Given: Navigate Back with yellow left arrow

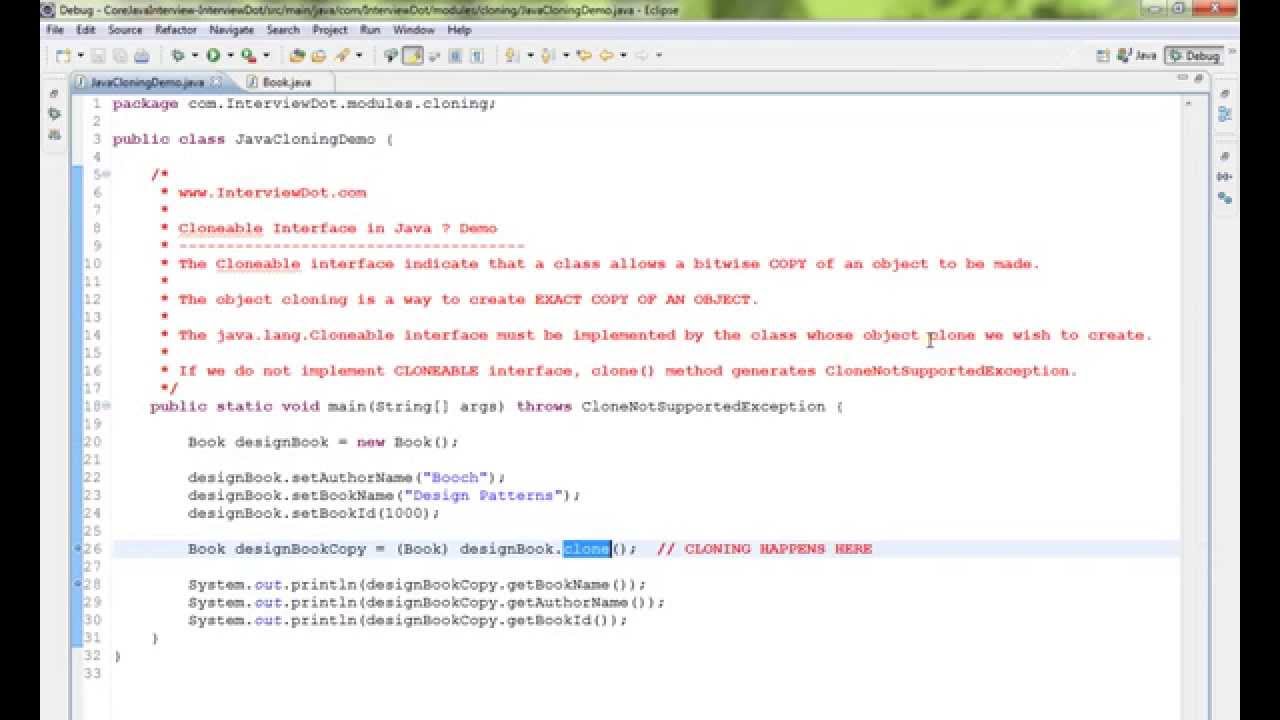Looking at the screenshot, I should 606,56.
